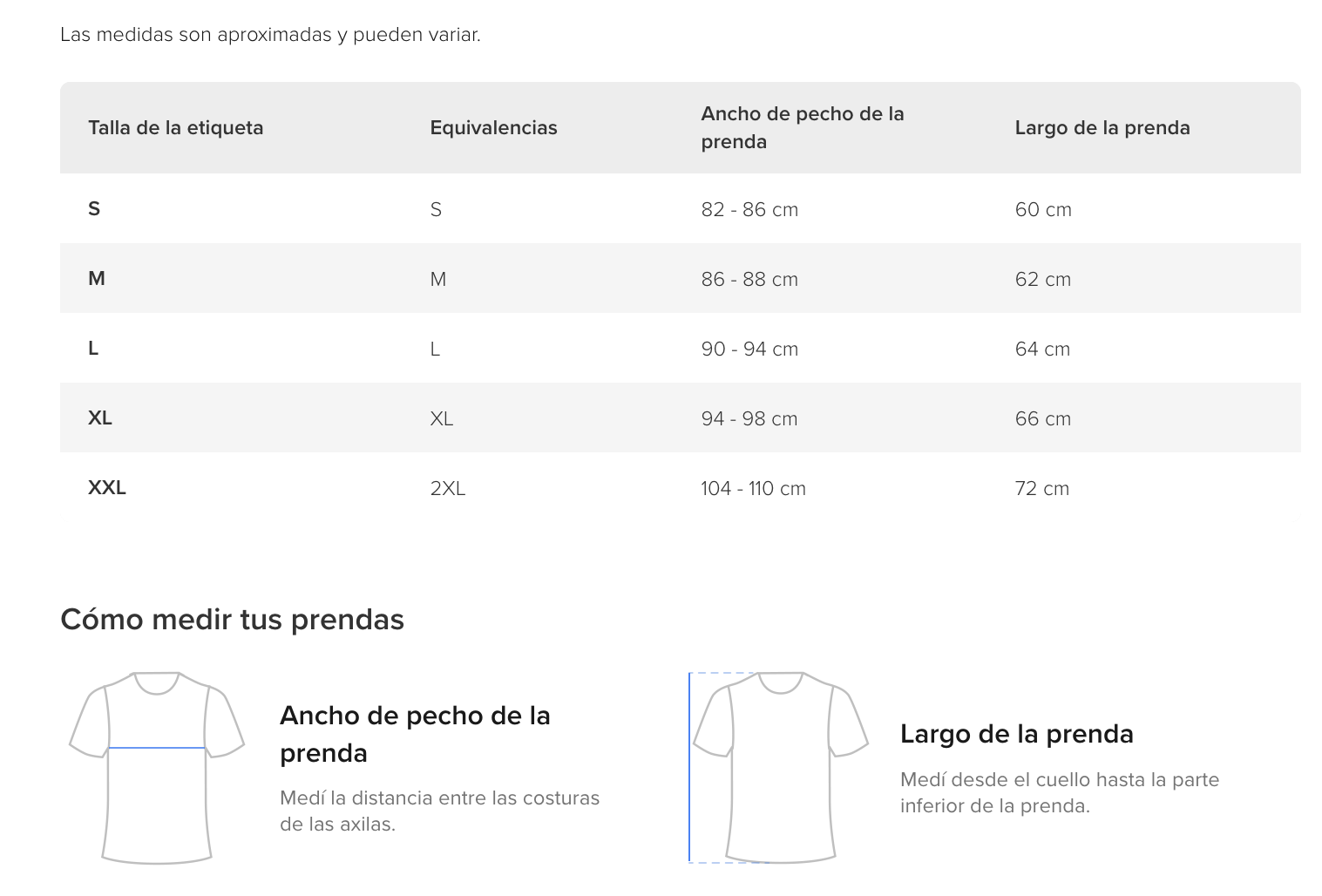Select bold size label XL in first column
1322x896 pixels.
point(100,418)
